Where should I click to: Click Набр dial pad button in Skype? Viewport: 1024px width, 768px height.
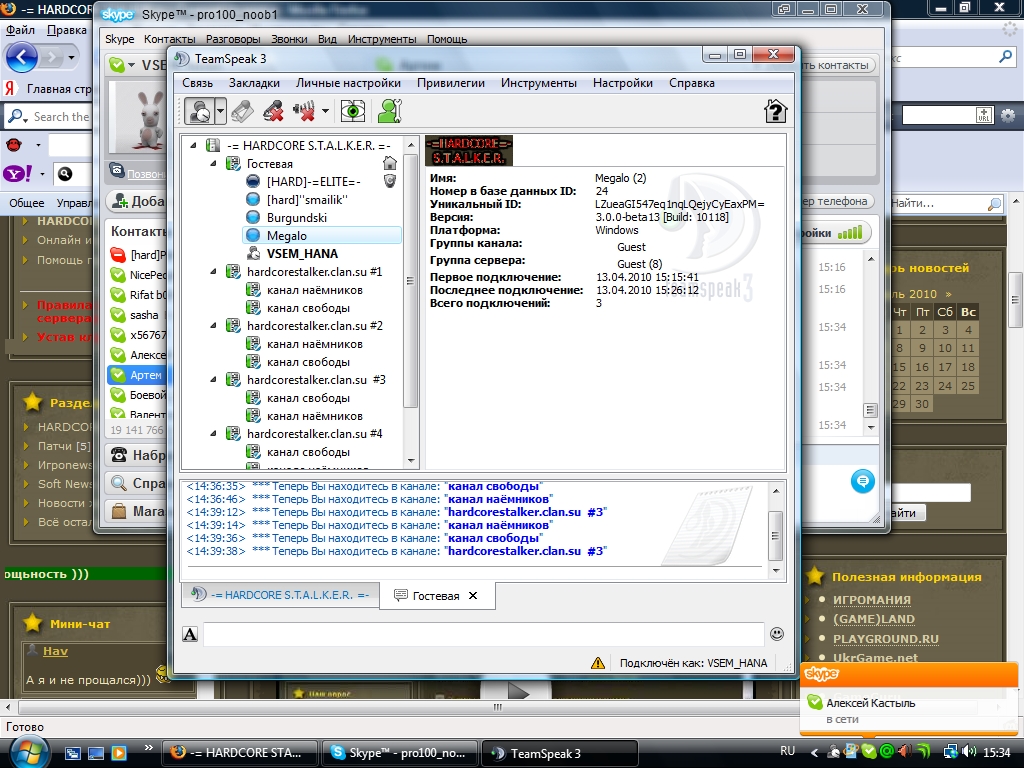[136, 455]
